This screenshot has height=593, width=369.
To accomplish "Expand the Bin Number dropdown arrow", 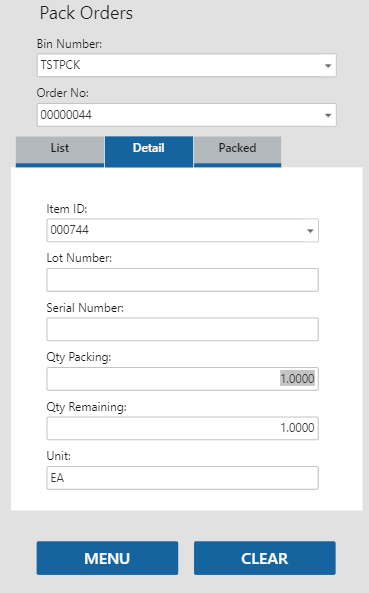I will (328, 66).
